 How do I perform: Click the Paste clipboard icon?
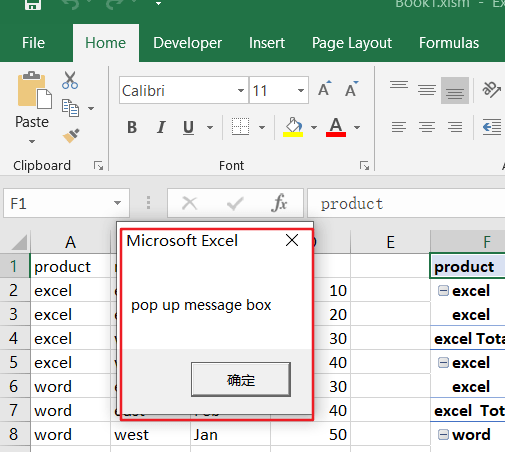(x=35, y=90)
